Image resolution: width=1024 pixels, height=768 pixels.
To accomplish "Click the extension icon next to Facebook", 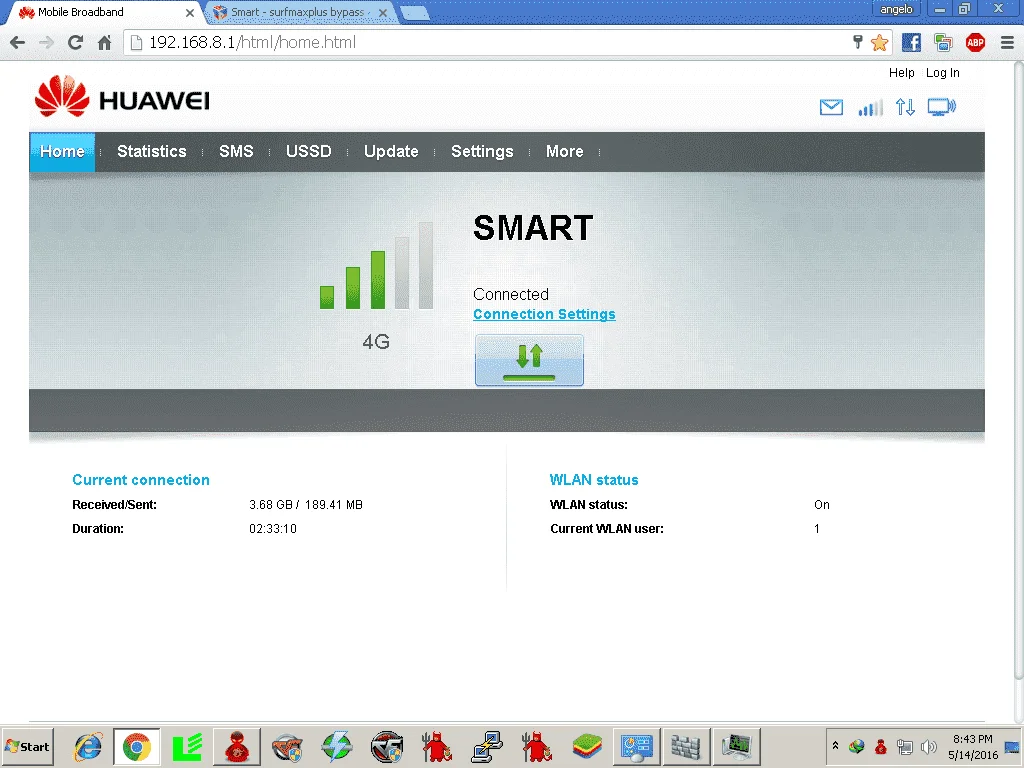I will [943, 42].
